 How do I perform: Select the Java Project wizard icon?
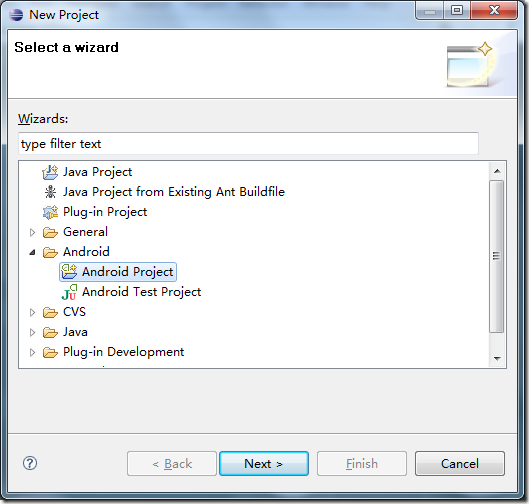point(50,172)
